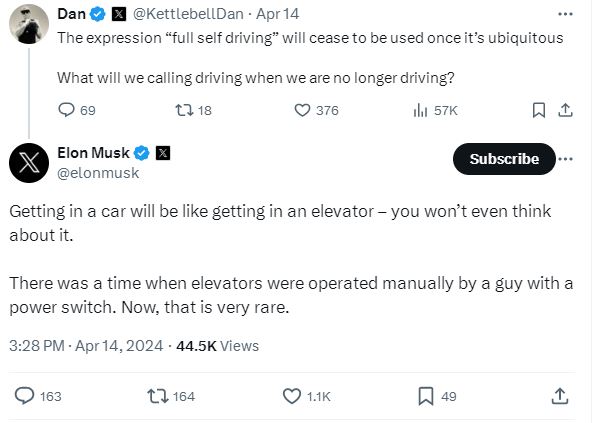
Task: Open more options on Dan's post
Action: (x=565, y=14)
